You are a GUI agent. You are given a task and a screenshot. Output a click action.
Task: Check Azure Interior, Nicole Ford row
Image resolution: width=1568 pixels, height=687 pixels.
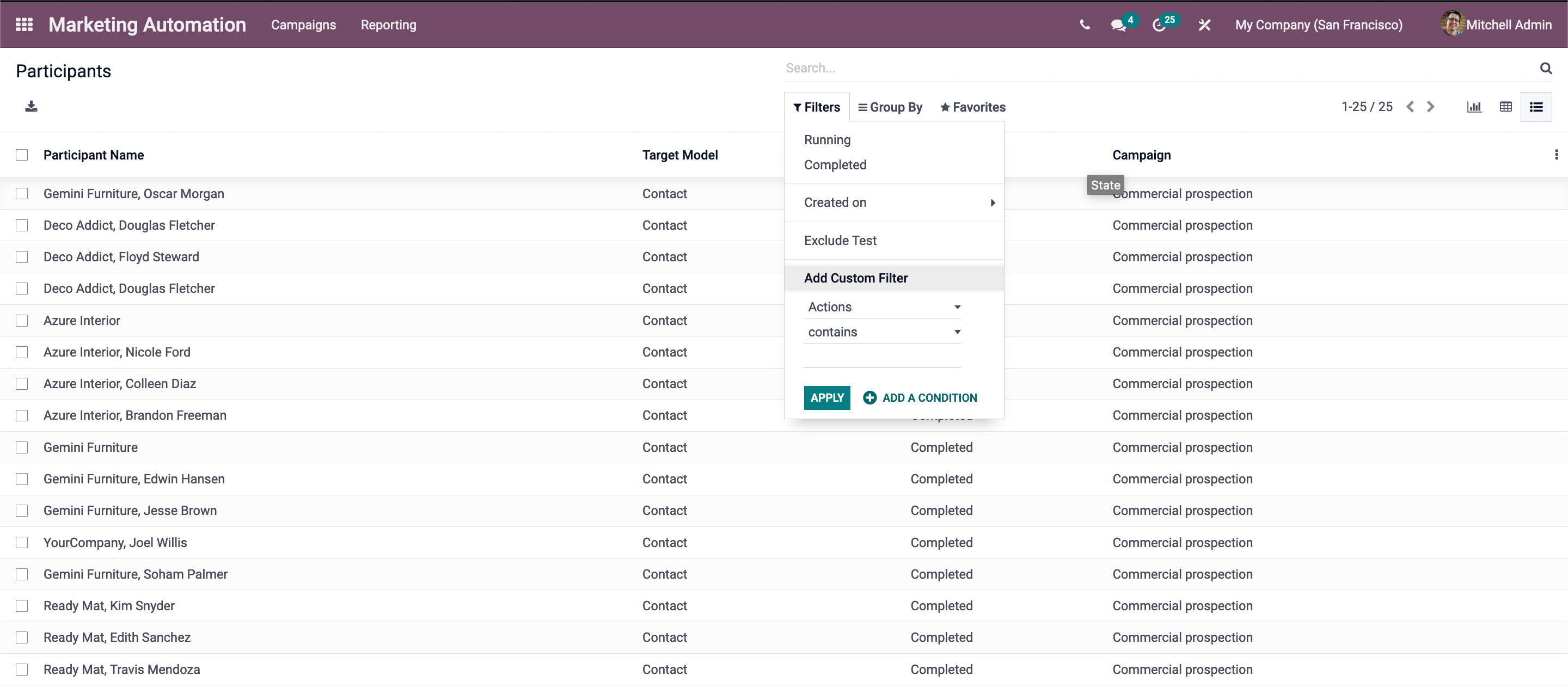pyautogui.click(x=22, y=352)
